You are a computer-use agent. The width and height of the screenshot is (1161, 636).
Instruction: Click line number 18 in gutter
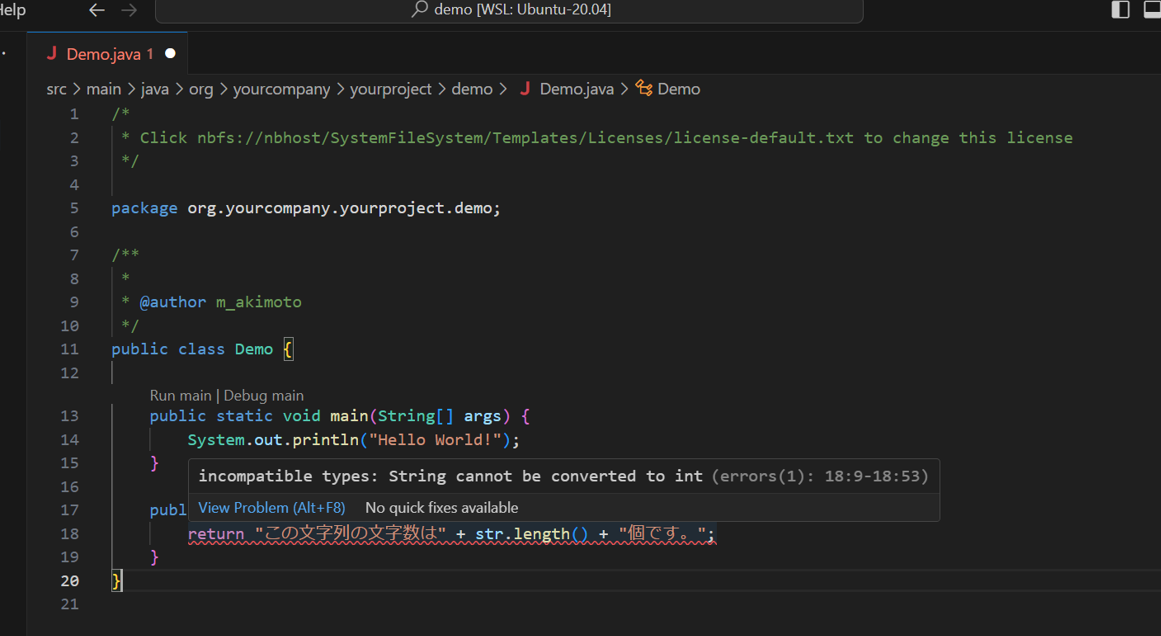pos(70,534)
